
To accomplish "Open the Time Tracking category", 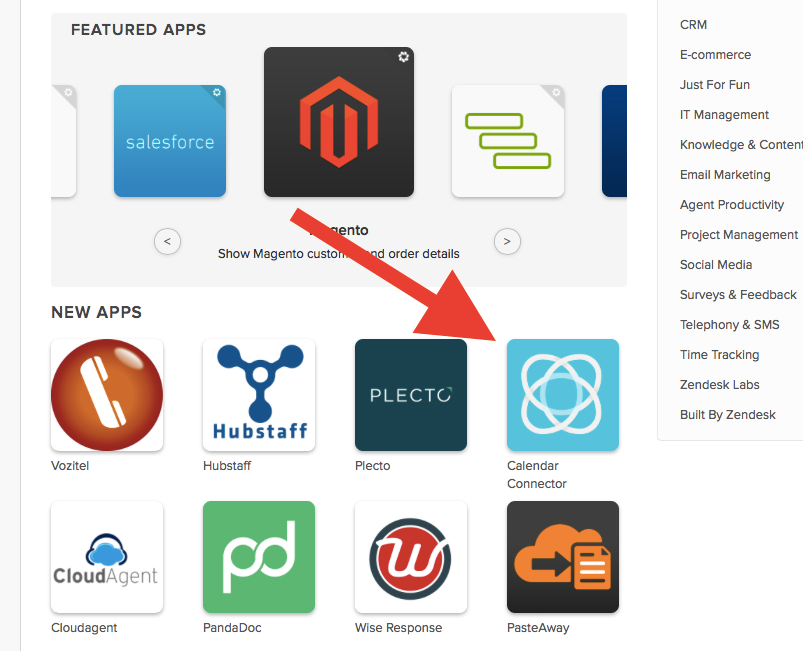I will 720,354.
